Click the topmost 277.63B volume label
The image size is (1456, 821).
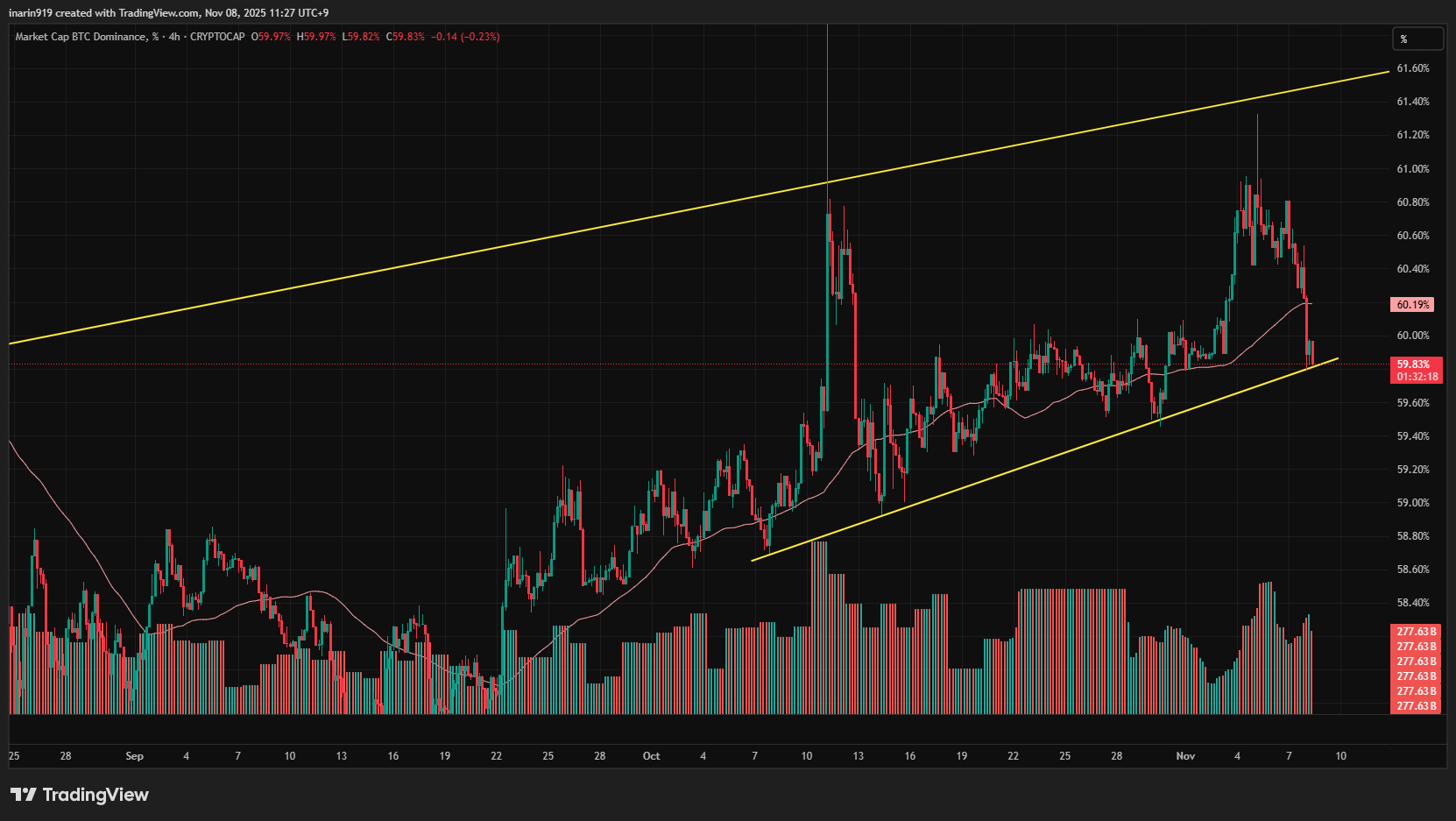[x=1416, y=632]
